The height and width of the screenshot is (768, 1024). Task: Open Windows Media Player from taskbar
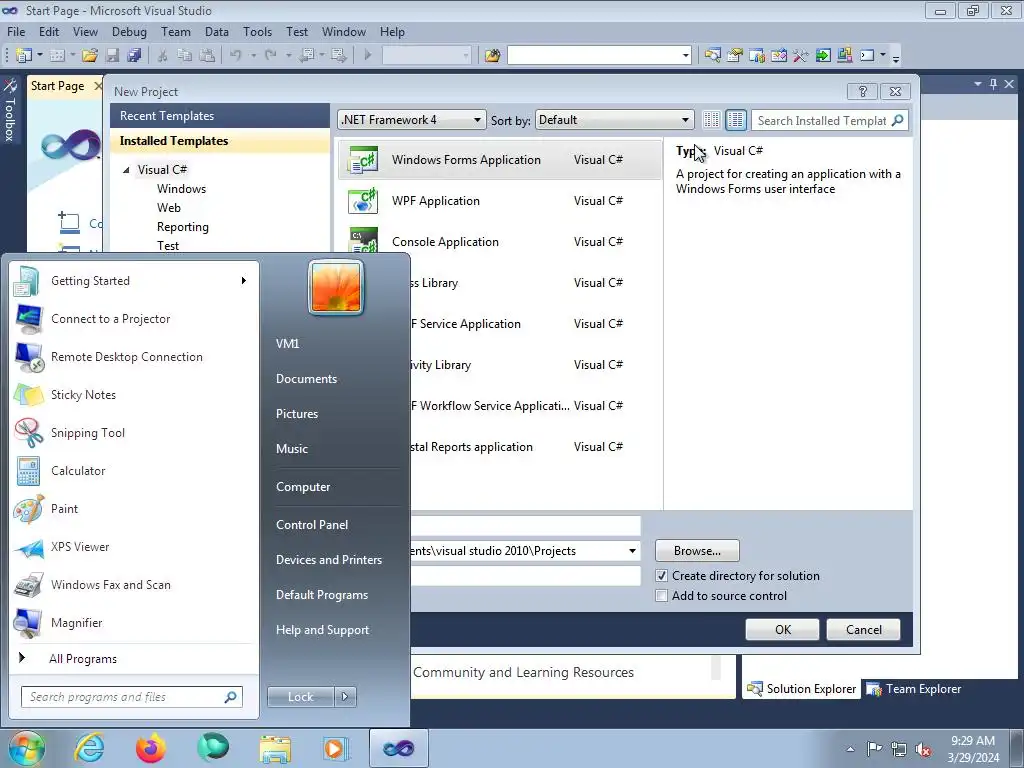[x=335, y=748]
